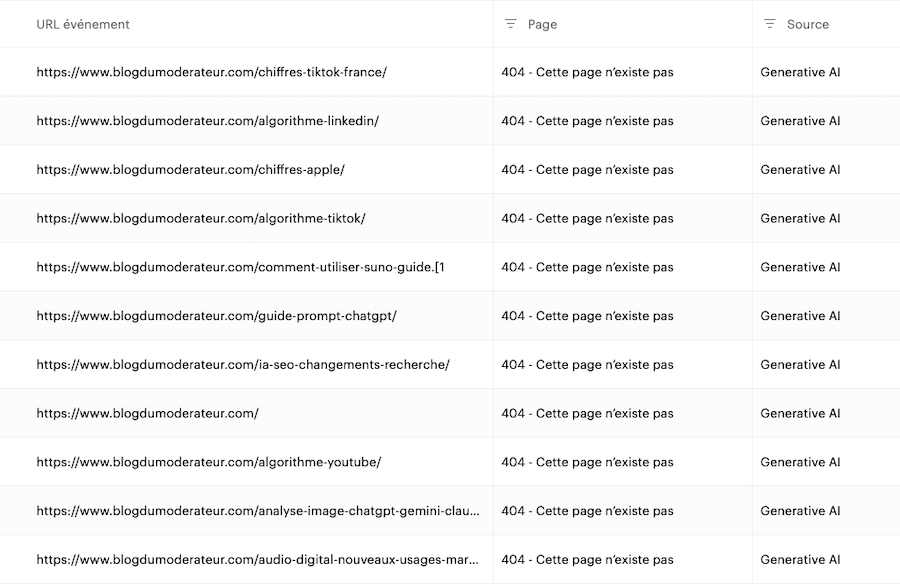
Task: Open the audio-digital-nouveaux-usages URL
Action: click(258, 560)
